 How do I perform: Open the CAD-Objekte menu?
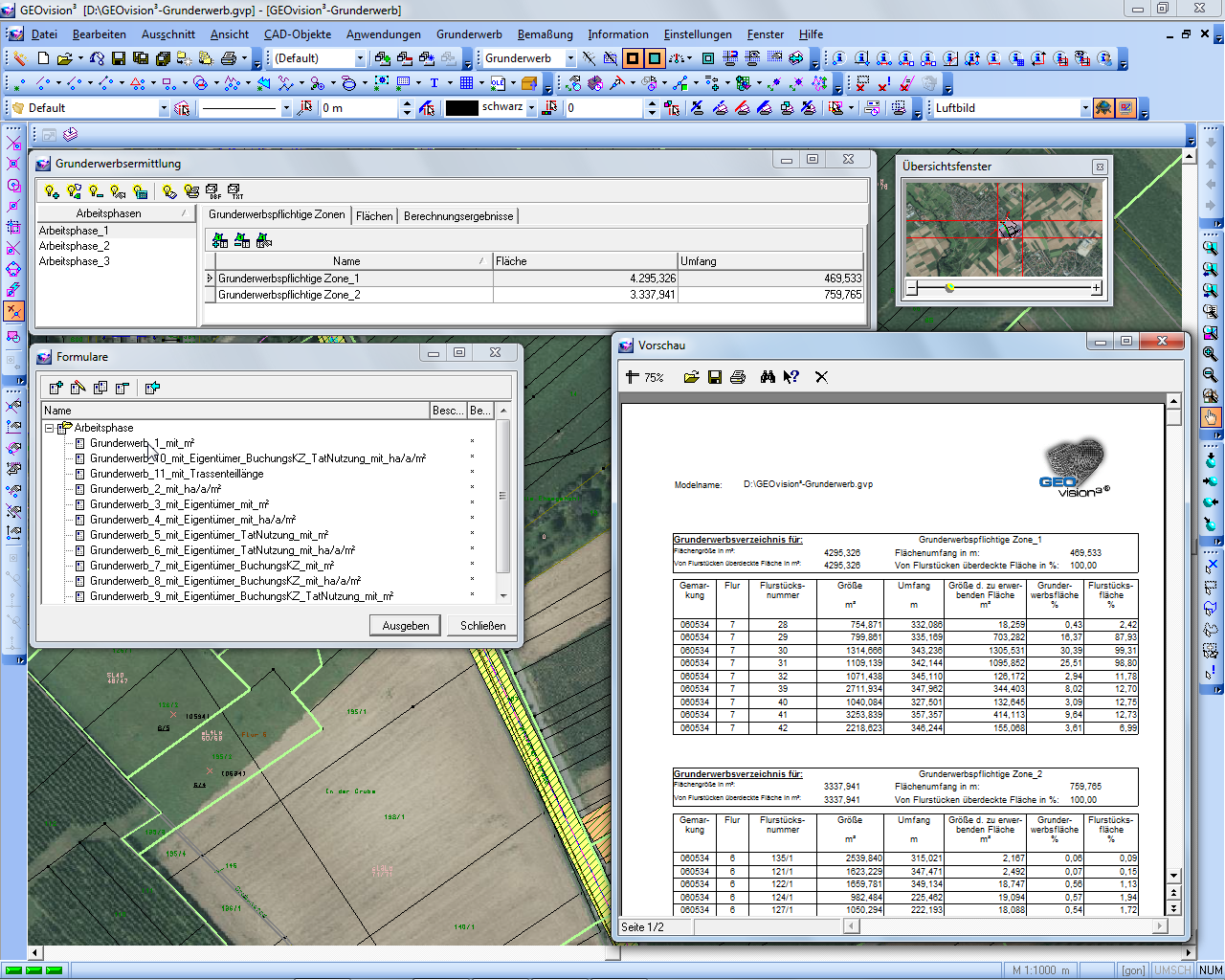click(298, 33)
